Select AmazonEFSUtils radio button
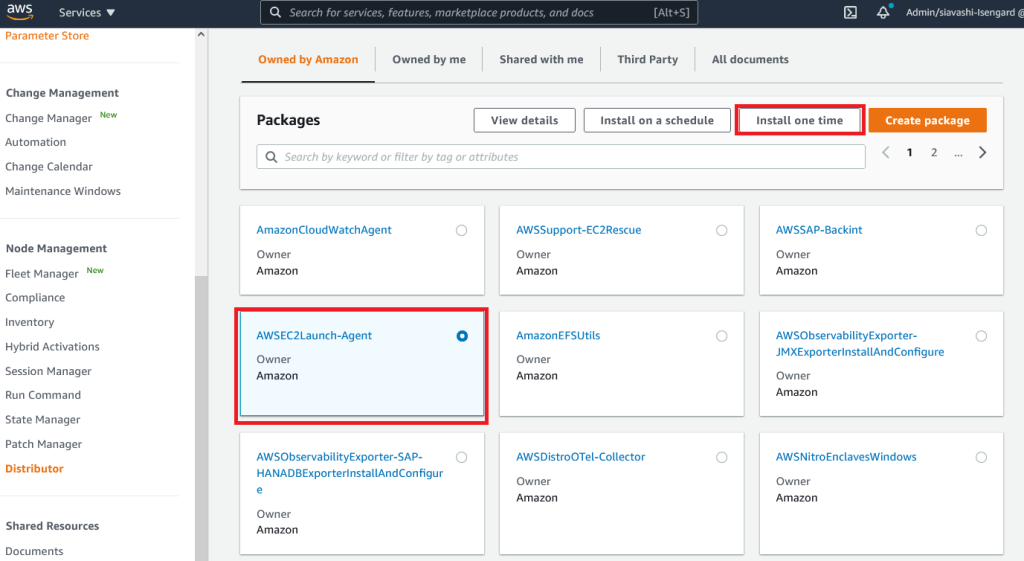 (x=722, y=336)
